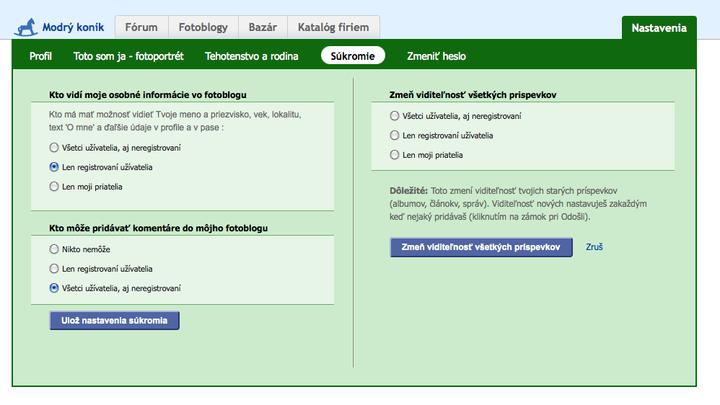Image resolution: width=720 pixels, height=405 pixels.
Task: Select the Súkromie section
Action: 353,56
